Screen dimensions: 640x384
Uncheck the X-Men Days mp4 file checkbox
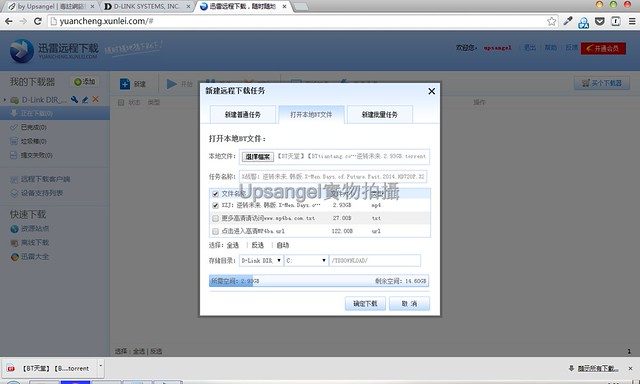[x=216, y=205]
